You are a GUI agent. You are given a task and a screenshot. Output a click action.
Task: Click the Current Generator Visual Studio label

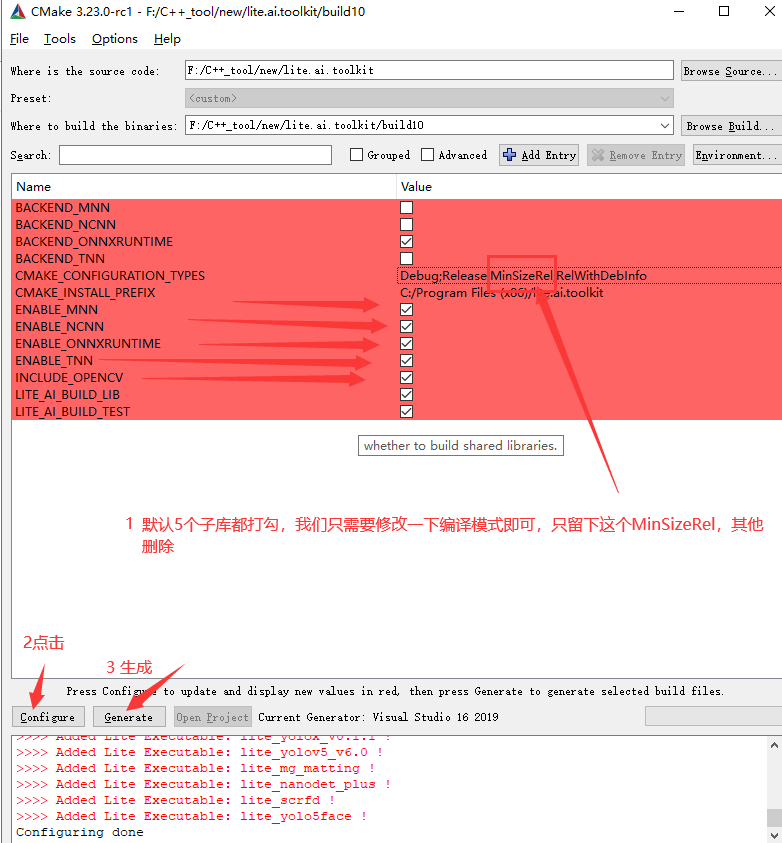tap(378, 717)
